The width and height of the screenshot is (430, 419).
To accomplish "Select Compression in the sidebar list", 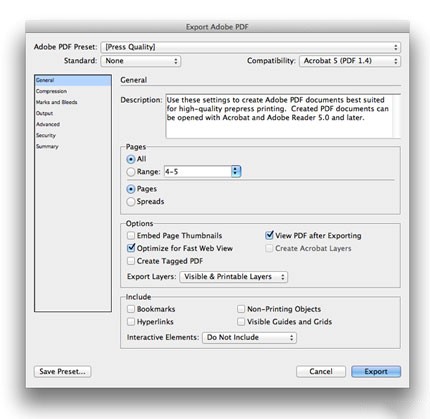I will pyautogui.click(x=73, y=91).
